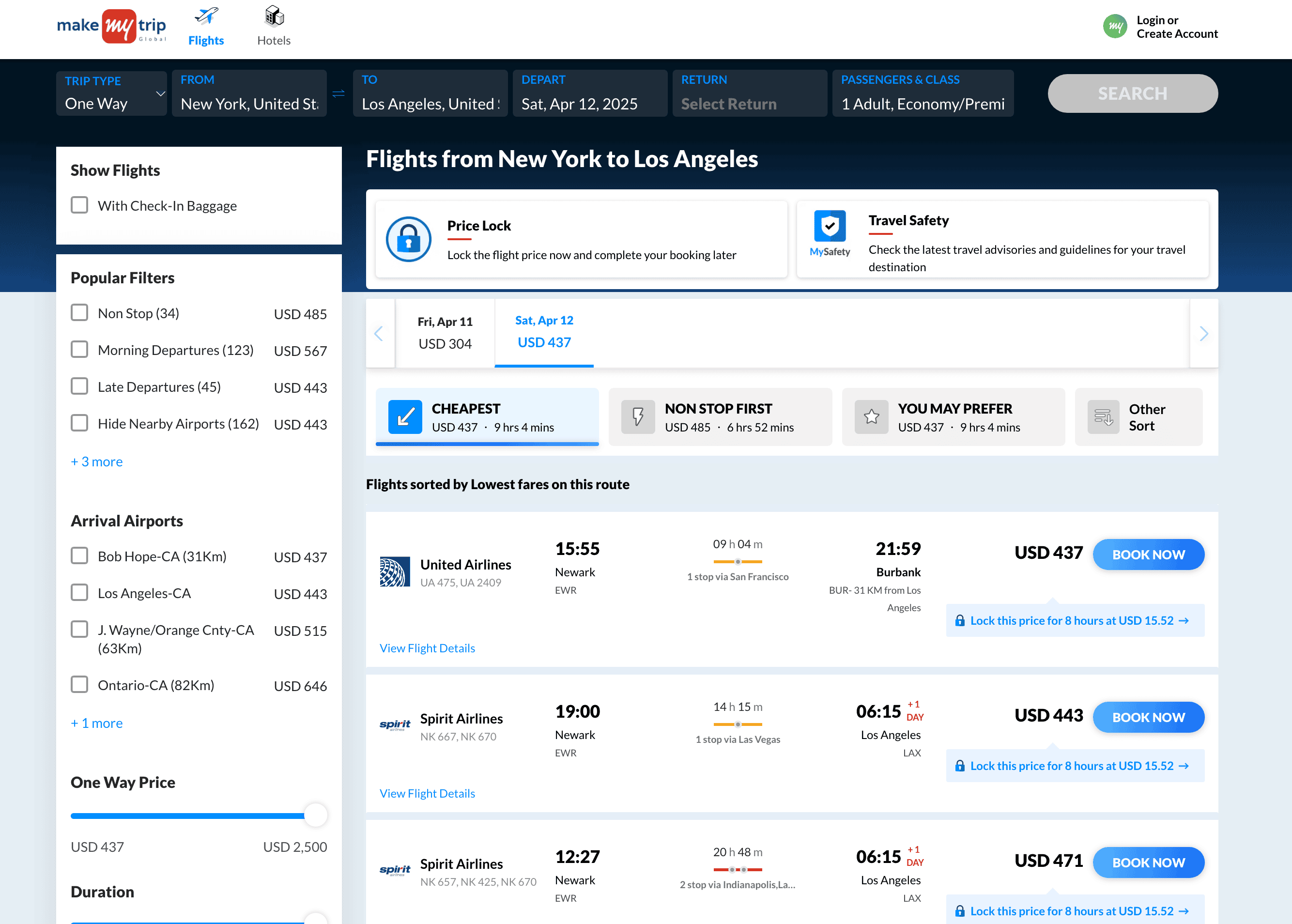This screenshot has width=1292, height=924.
Task: Open the Price Lock info card
Action: (582, 239)
